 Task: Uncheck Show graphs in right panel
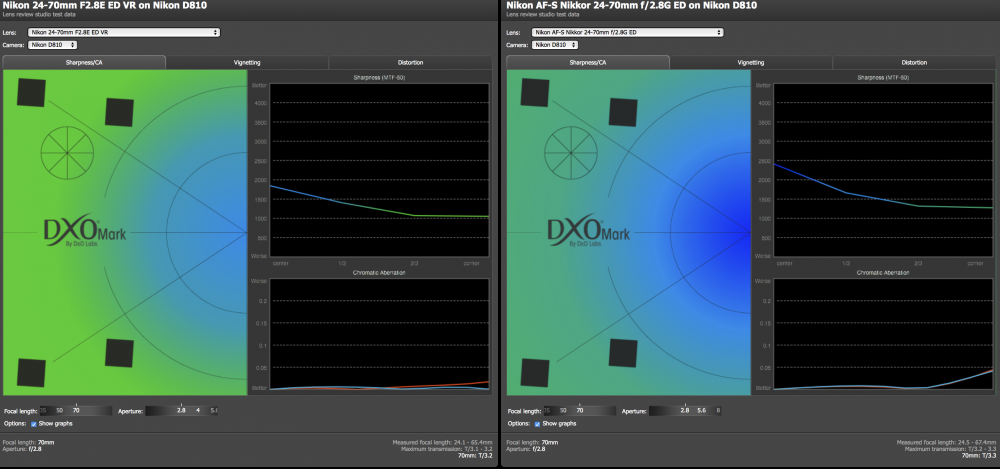(538, 424)
